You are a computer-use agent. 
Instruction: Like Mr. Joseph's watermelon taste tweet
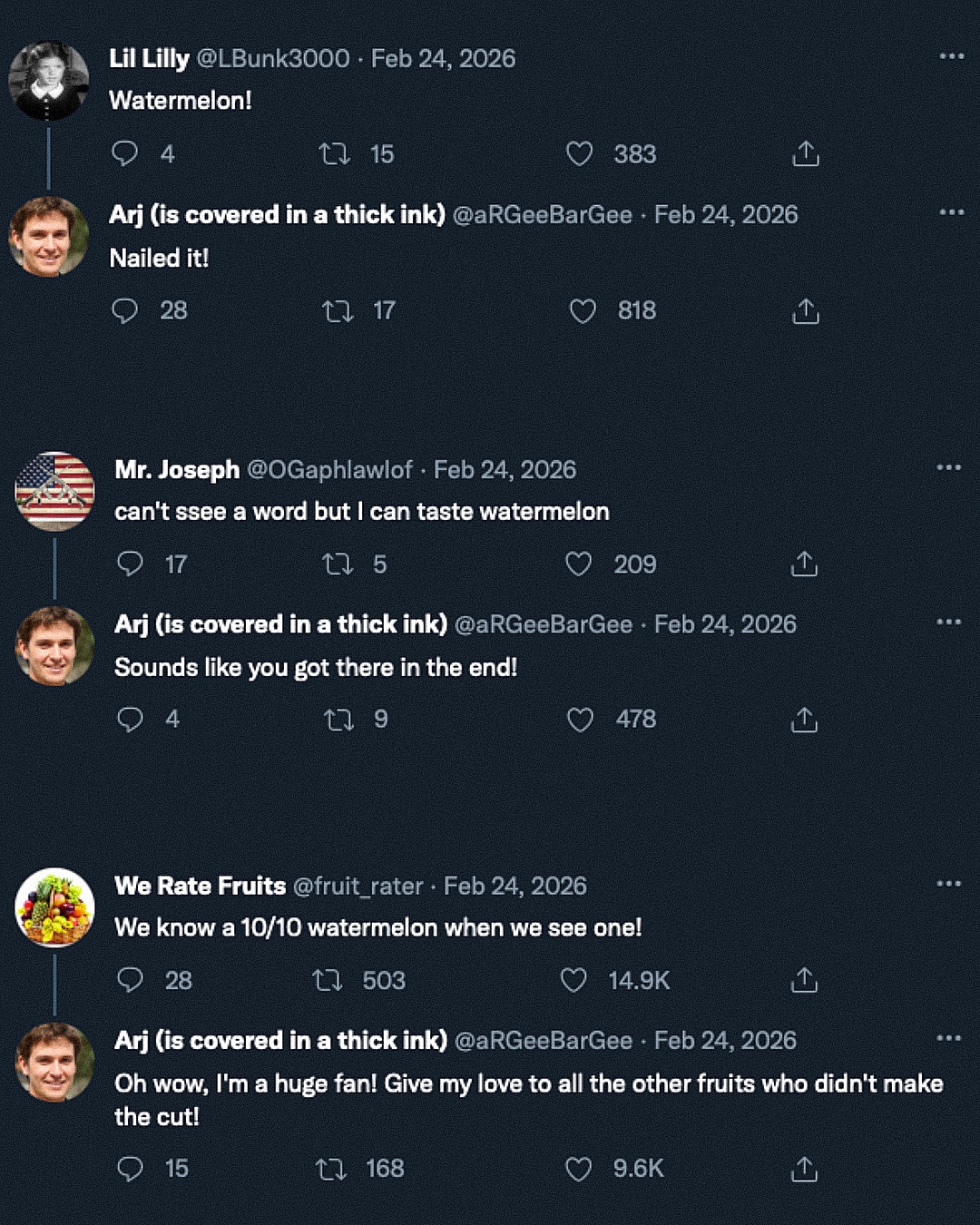(579, 564)
